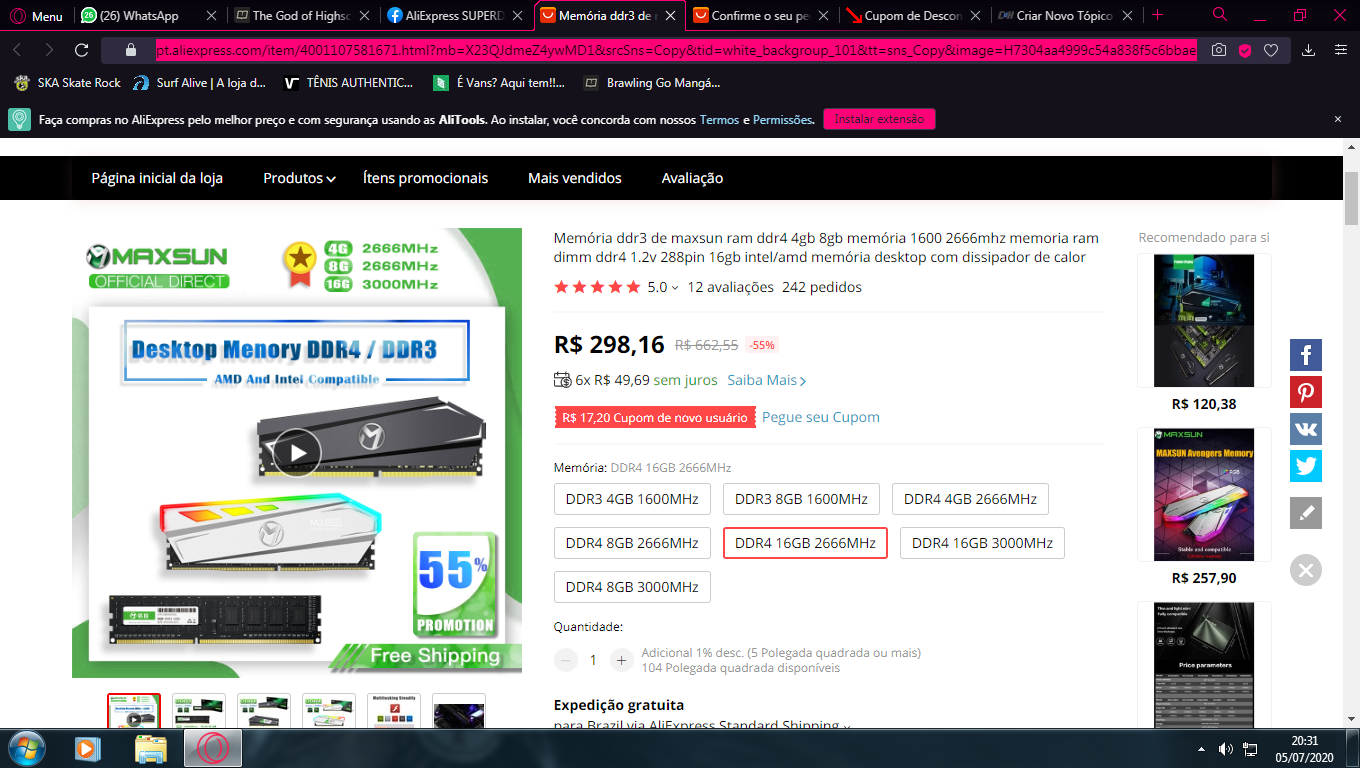Image resolution: width=1360 pixels, height=768 pixels.
Task: Open the browser snapshot camera icon
Action: [1218, 50]
